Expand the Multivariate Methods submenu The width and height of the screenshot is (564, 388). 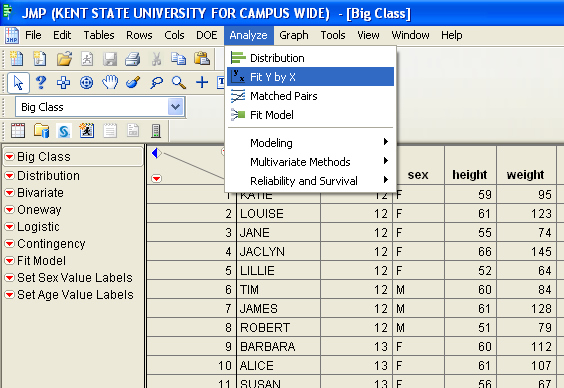[310, 162]
